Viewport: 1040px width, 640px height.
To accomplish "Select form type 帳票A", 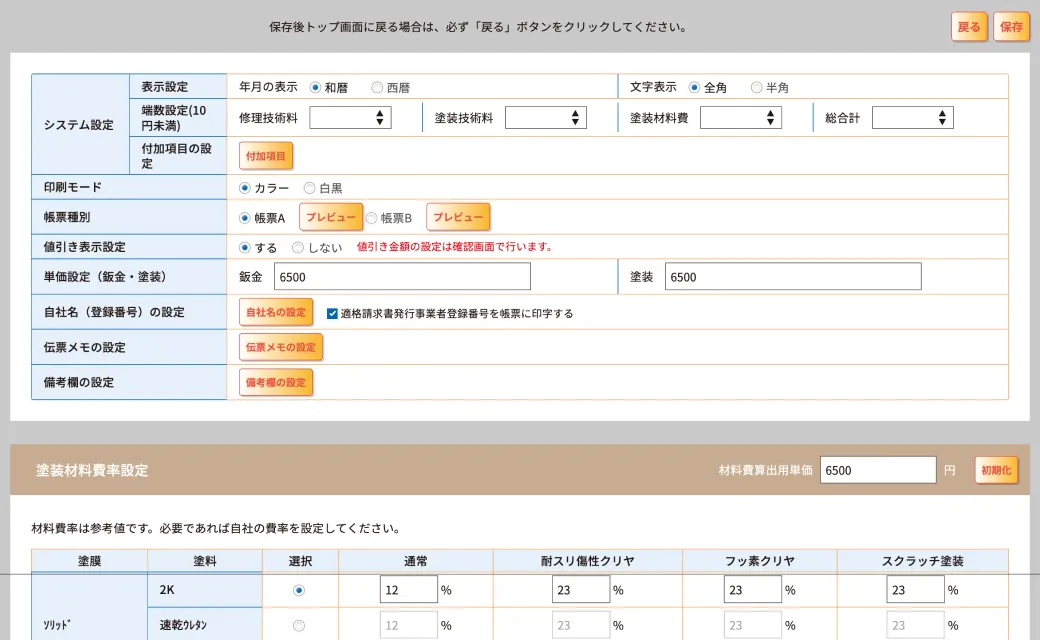I will coord(245,218).
